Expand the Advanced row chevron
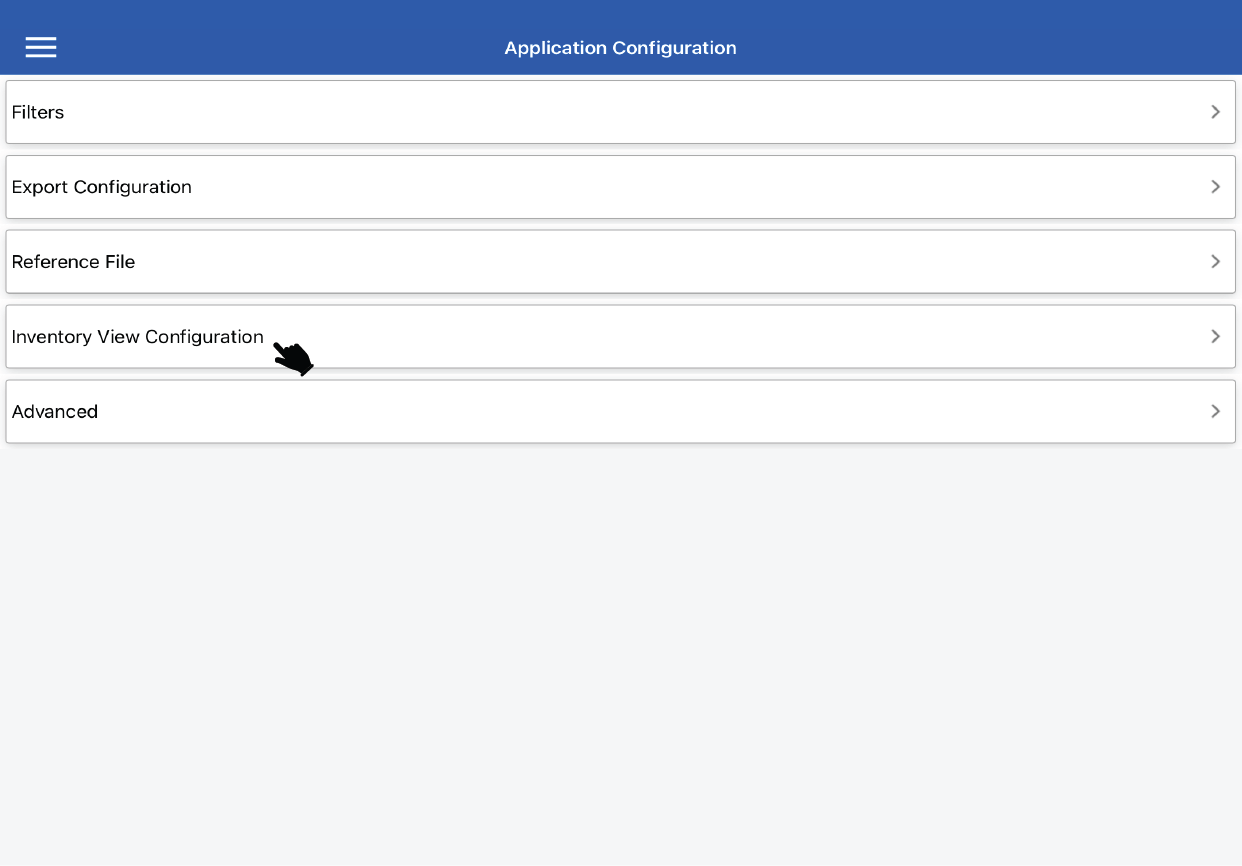The height and width of the screenshot is (866, 1242). coord(1215,411)
